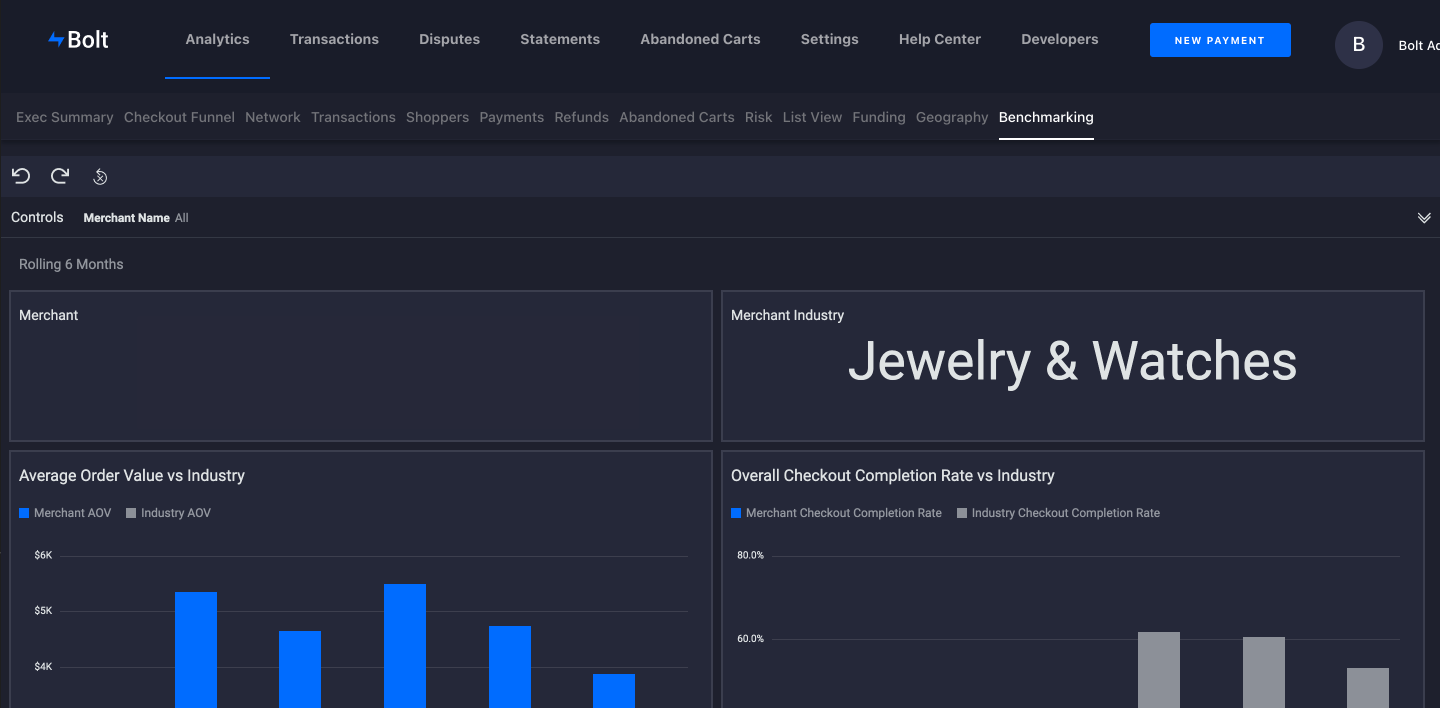Click the Rolling 6 Months label
The width and height of the screenshot is (1440, 708).
pos(71,264)
